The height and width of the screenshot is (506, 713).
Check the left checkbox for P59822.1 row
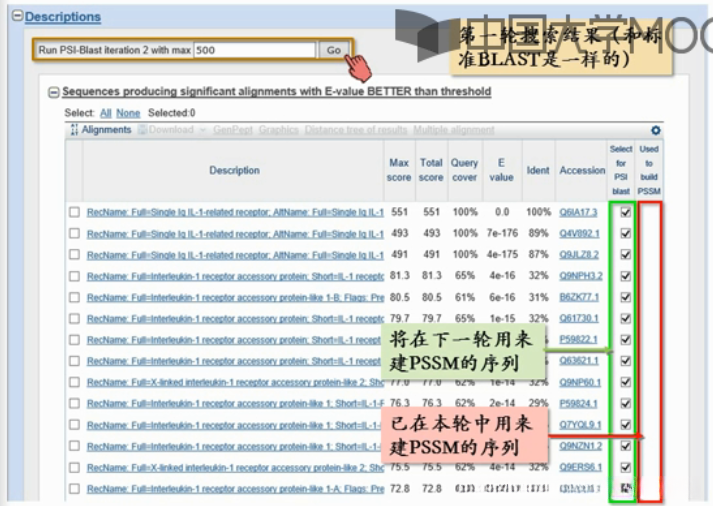(x=75, y=340)
